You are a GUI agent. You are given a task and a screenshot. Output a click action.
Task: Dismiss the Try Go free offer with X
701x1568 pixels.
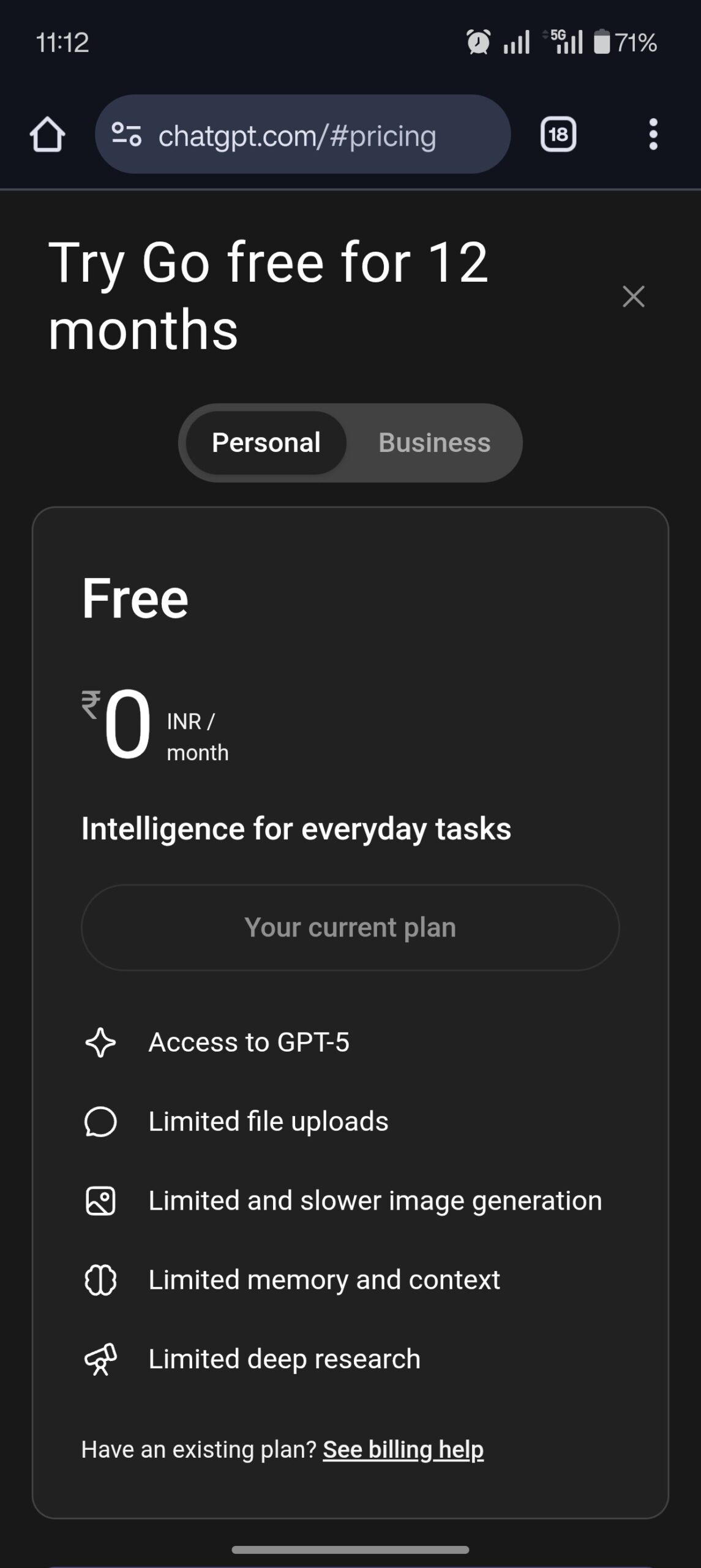[634, 297]
